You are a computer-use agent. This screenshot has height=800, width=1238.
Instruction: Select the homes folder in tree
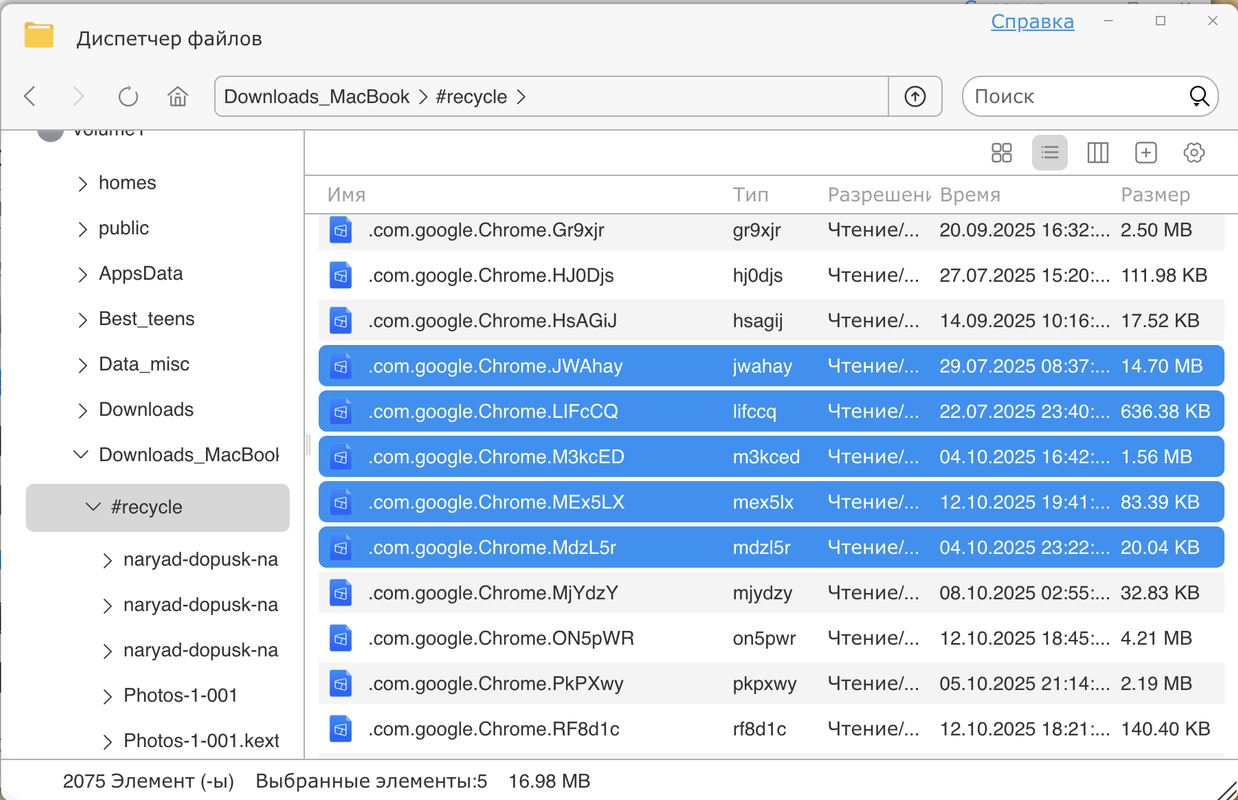pyautogui.click(x=127, y=183)
